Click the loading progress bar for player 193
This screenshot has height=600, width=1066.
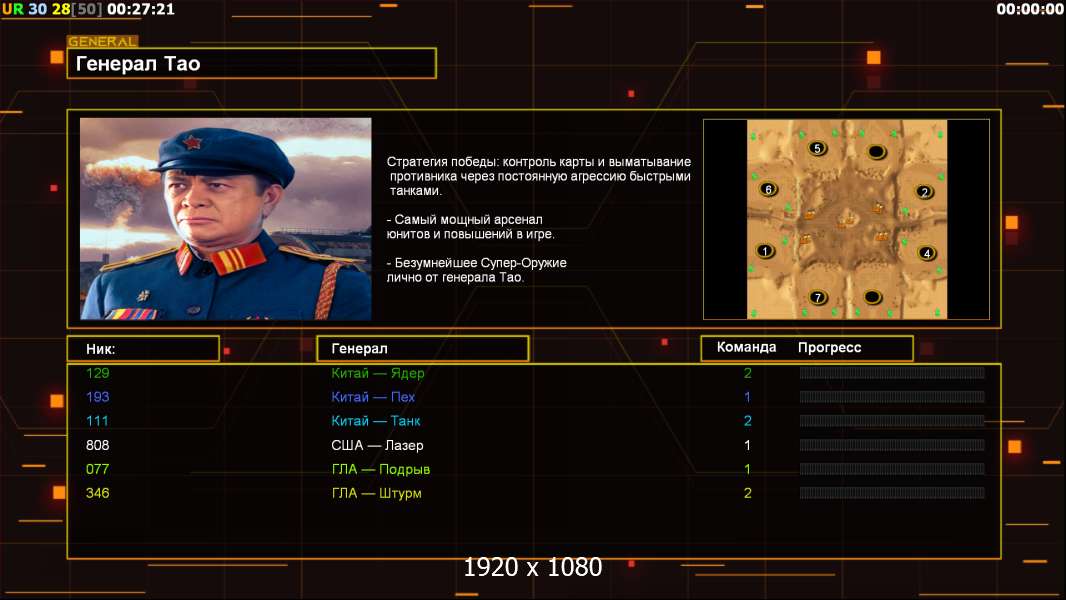(892, 397)
